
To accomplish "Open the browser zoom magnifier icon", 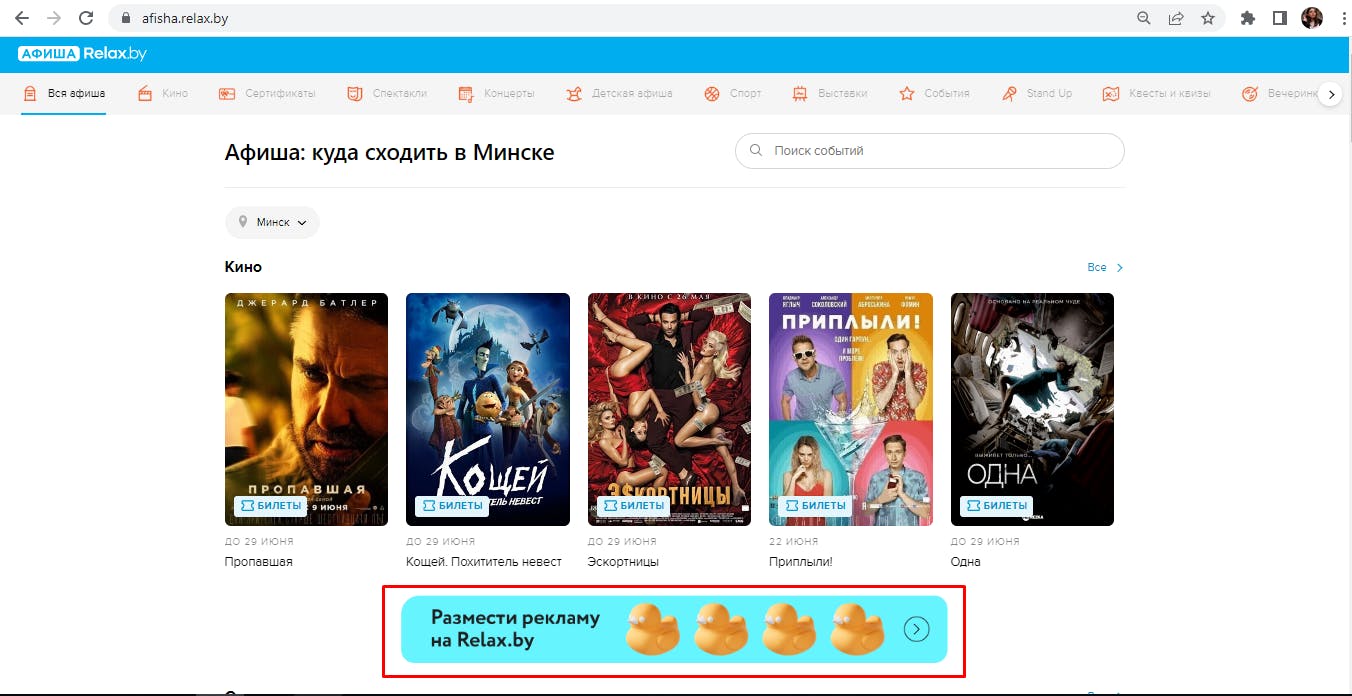I will [x=1144, y=18].
